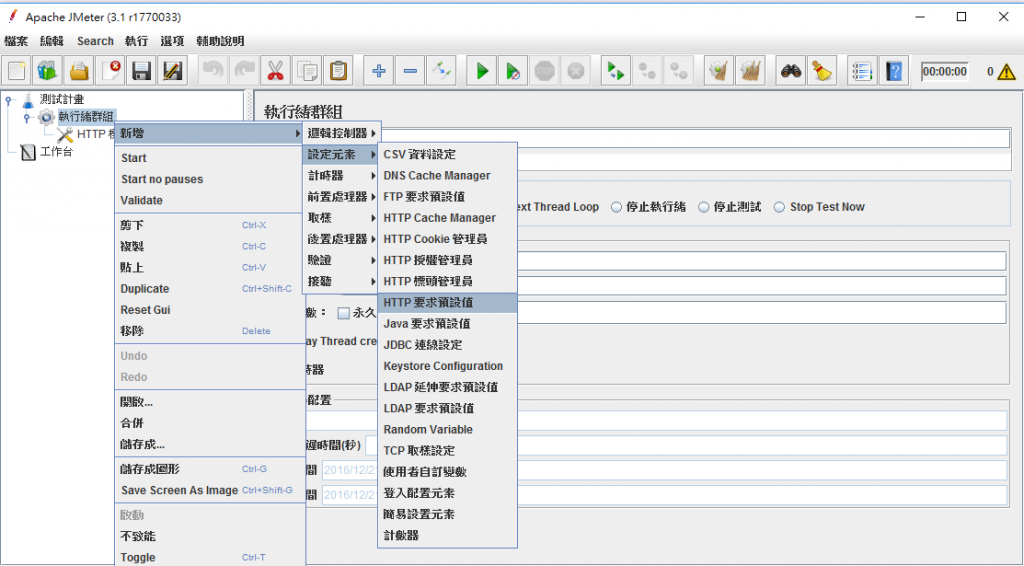Click the Remote Start All icon

point(616,71)
